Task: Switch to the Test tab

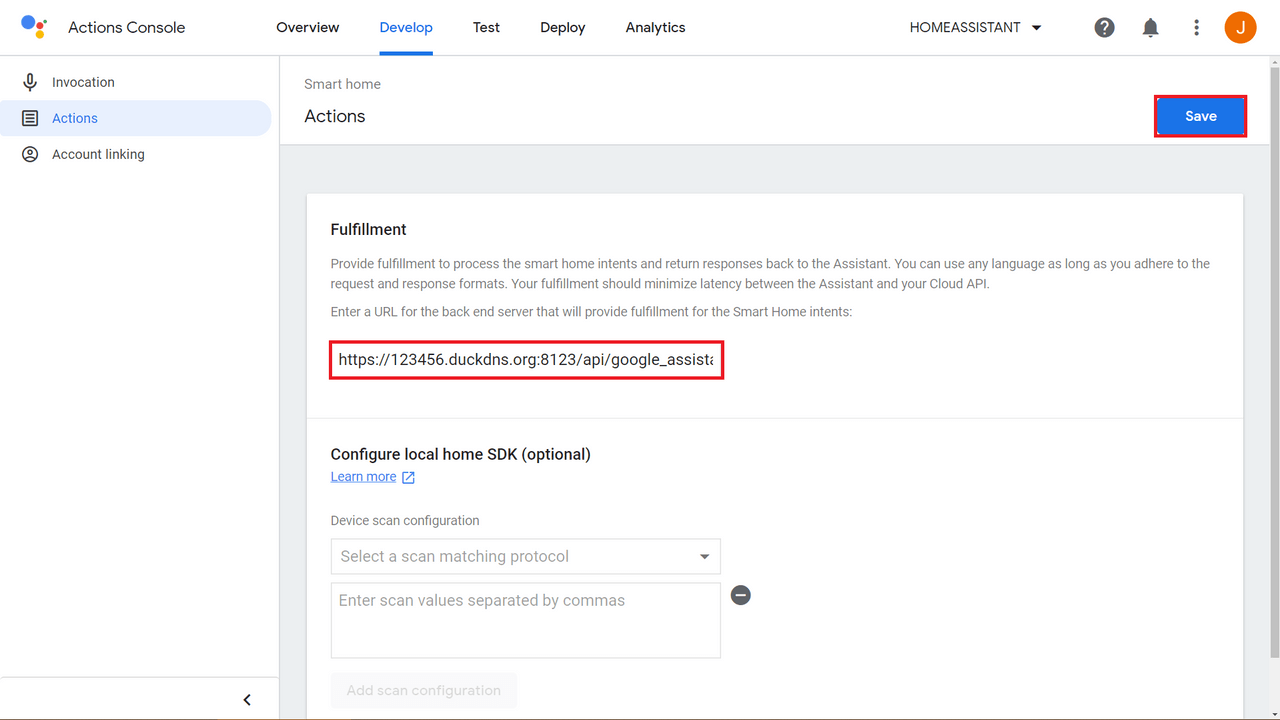Action: pos(486,28)
